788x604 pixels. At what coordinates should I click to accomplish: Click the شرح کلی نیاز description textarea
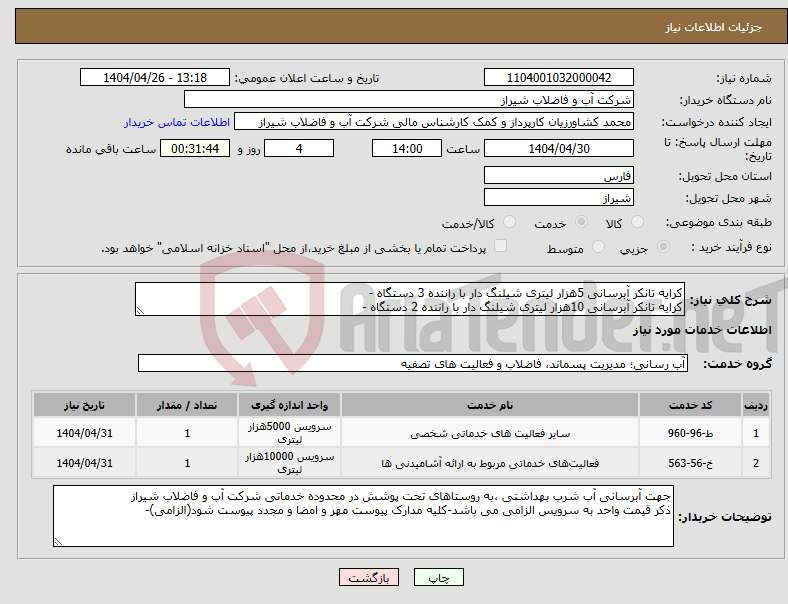click(x=410, y=299)
